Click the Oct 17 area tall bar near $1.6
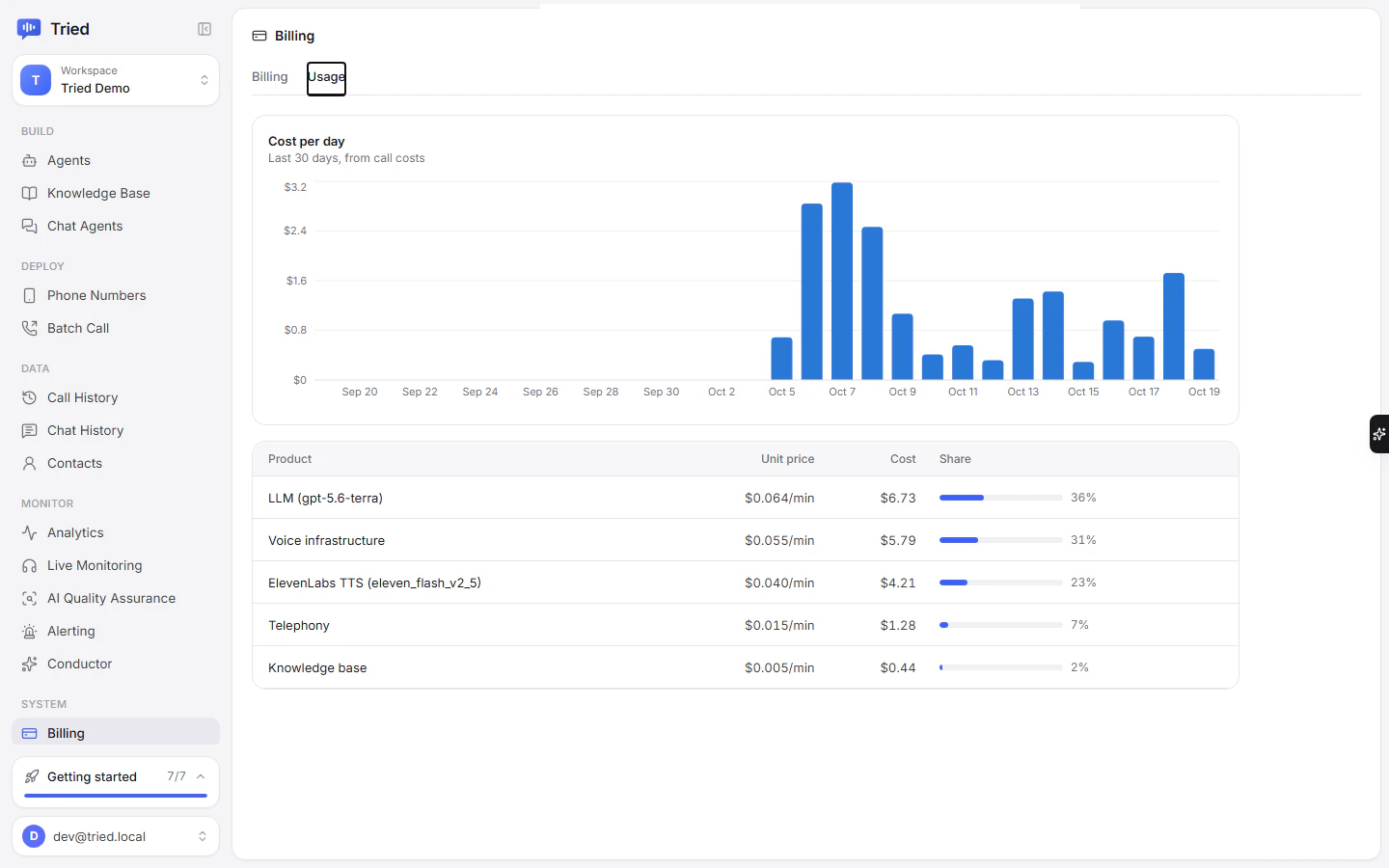 click(1174, 326)
